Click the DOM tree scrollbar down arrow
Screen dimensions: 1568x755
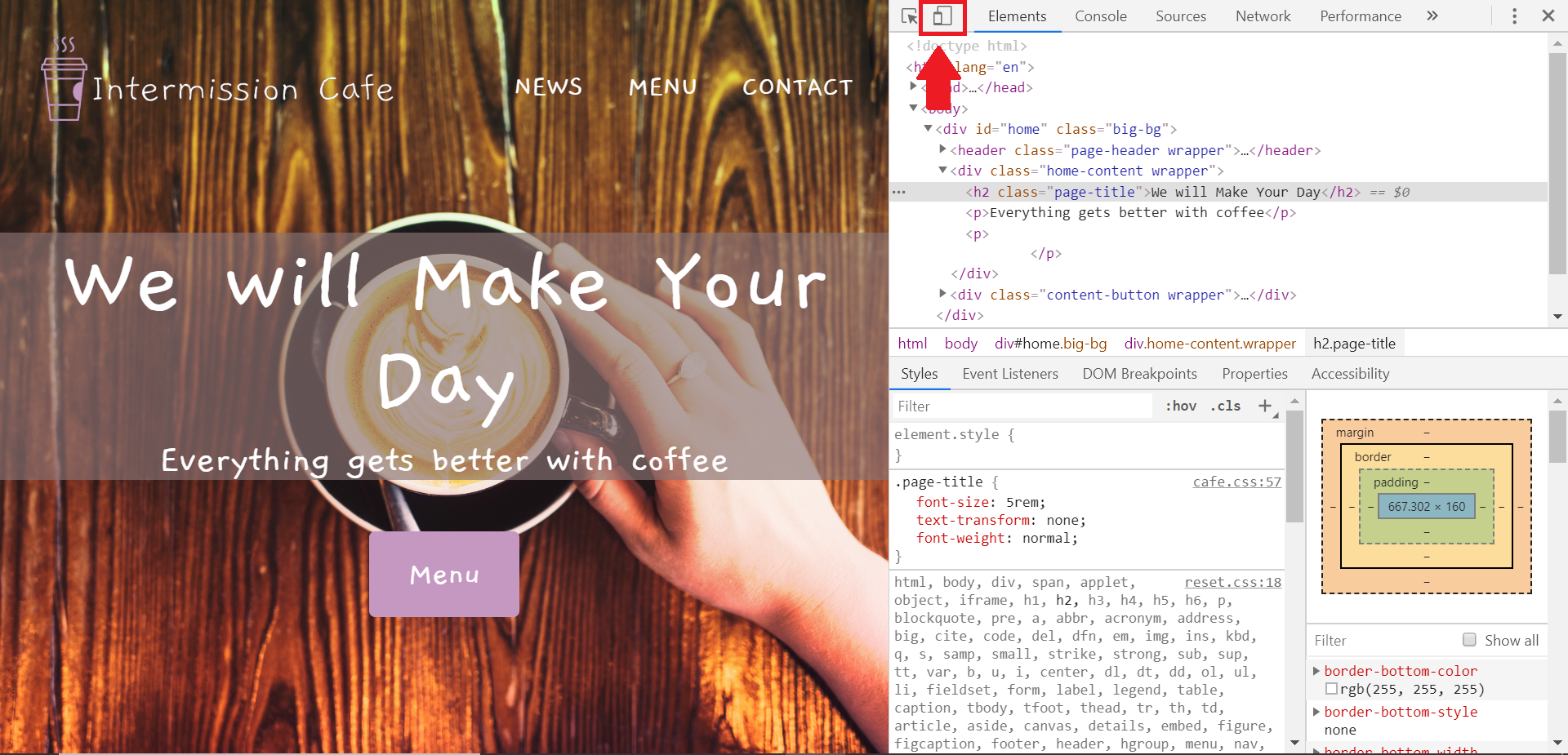click(x=1557, y=317)
